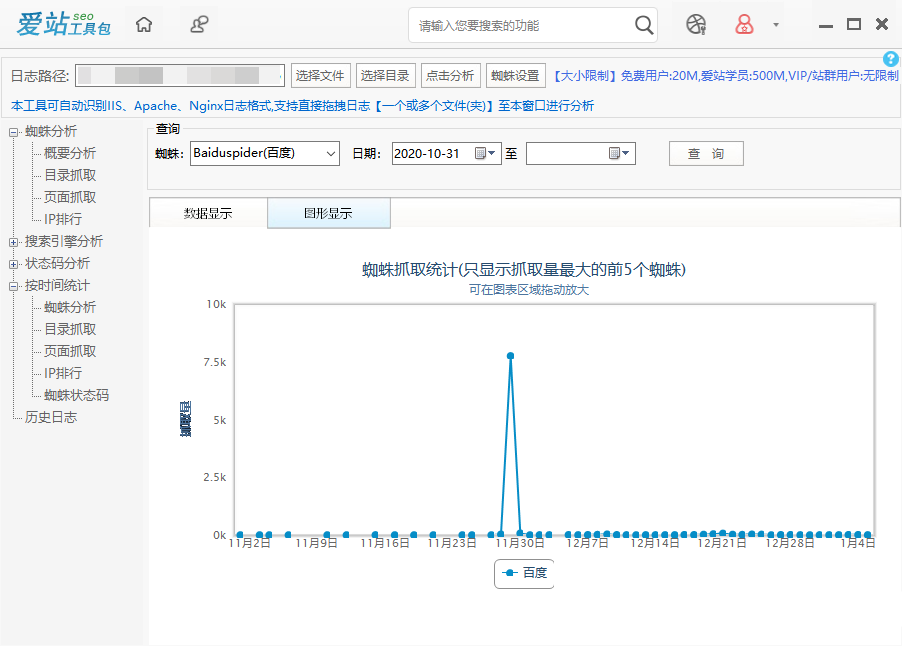This screenshot has height=646, width=902.
Task: Click the 选择文件 button
Action: 320,75
